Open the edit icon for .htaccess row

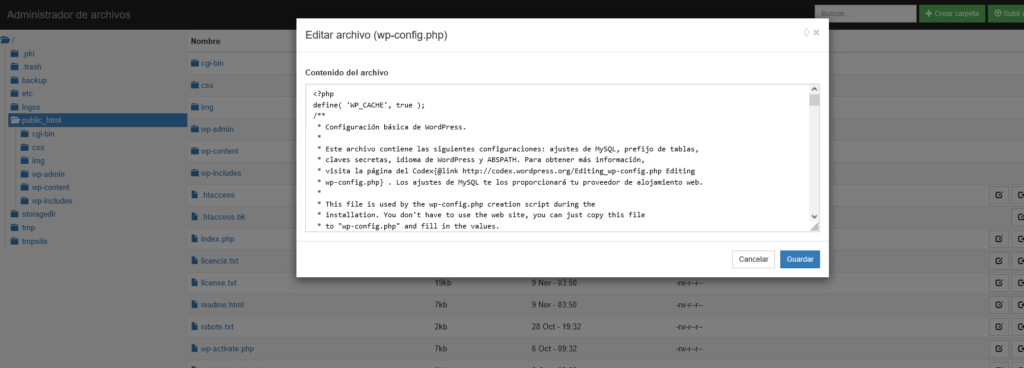tap(998, 195)
